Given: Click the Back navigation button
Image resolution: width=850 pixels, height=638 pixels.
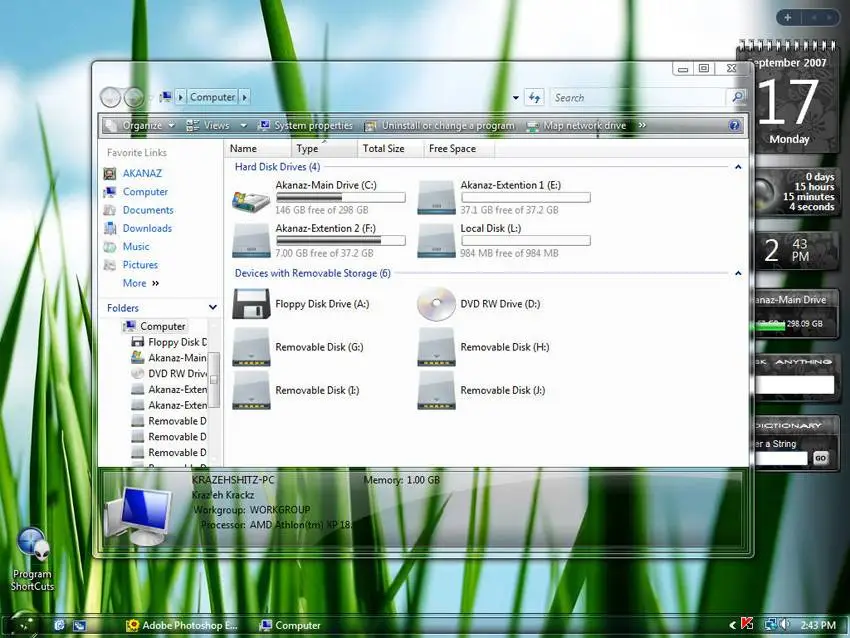Looking at the screenshot, I should click(x=111, y=98).
